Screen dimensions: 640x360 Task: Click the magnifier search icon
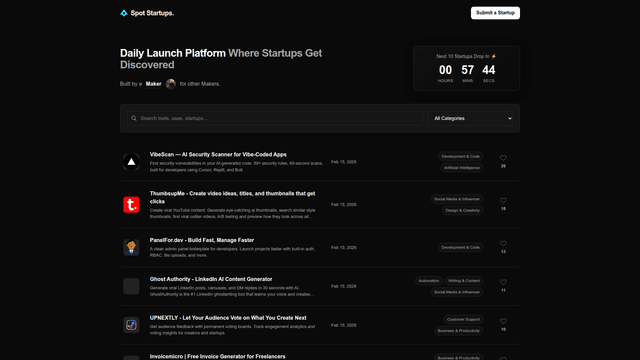point(134,118)
